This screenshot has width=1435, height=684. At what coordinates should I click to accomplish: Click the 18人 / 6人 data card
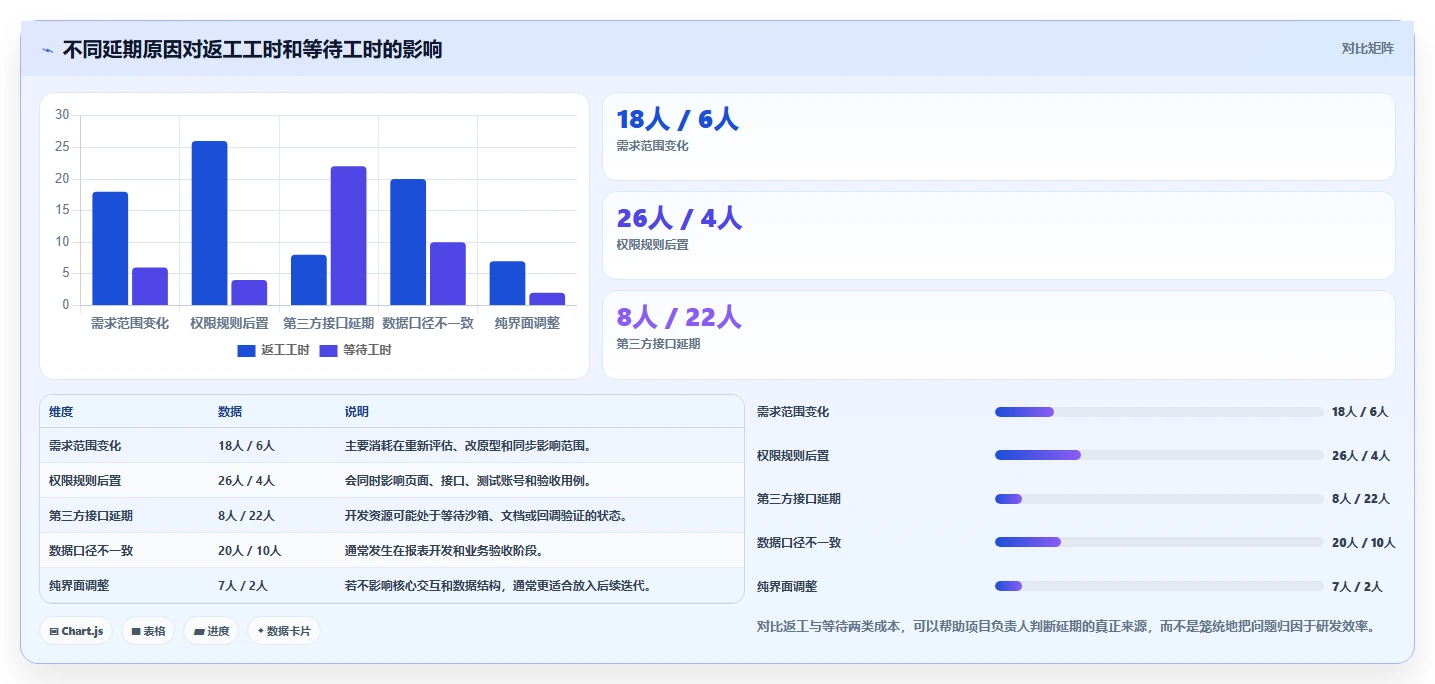point(998,136)
